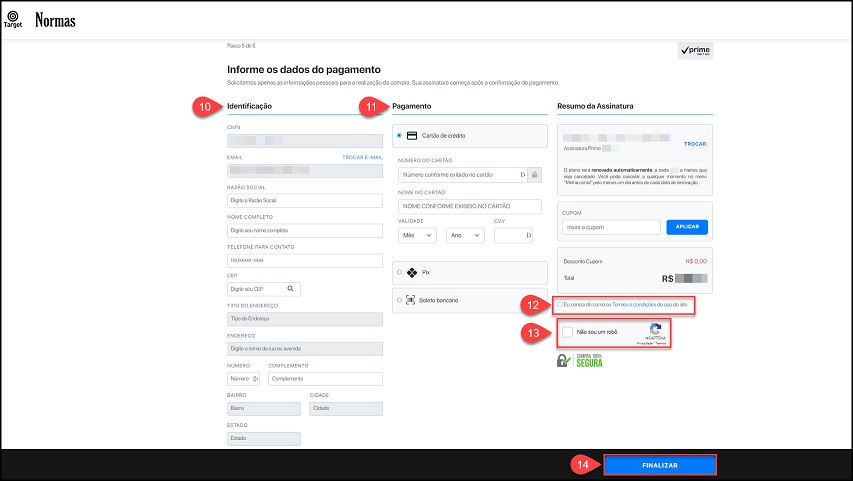Click the TROCAR E-MAIL link
The image size is (853, 481).
pyautogui.click(x=362, y=157)
